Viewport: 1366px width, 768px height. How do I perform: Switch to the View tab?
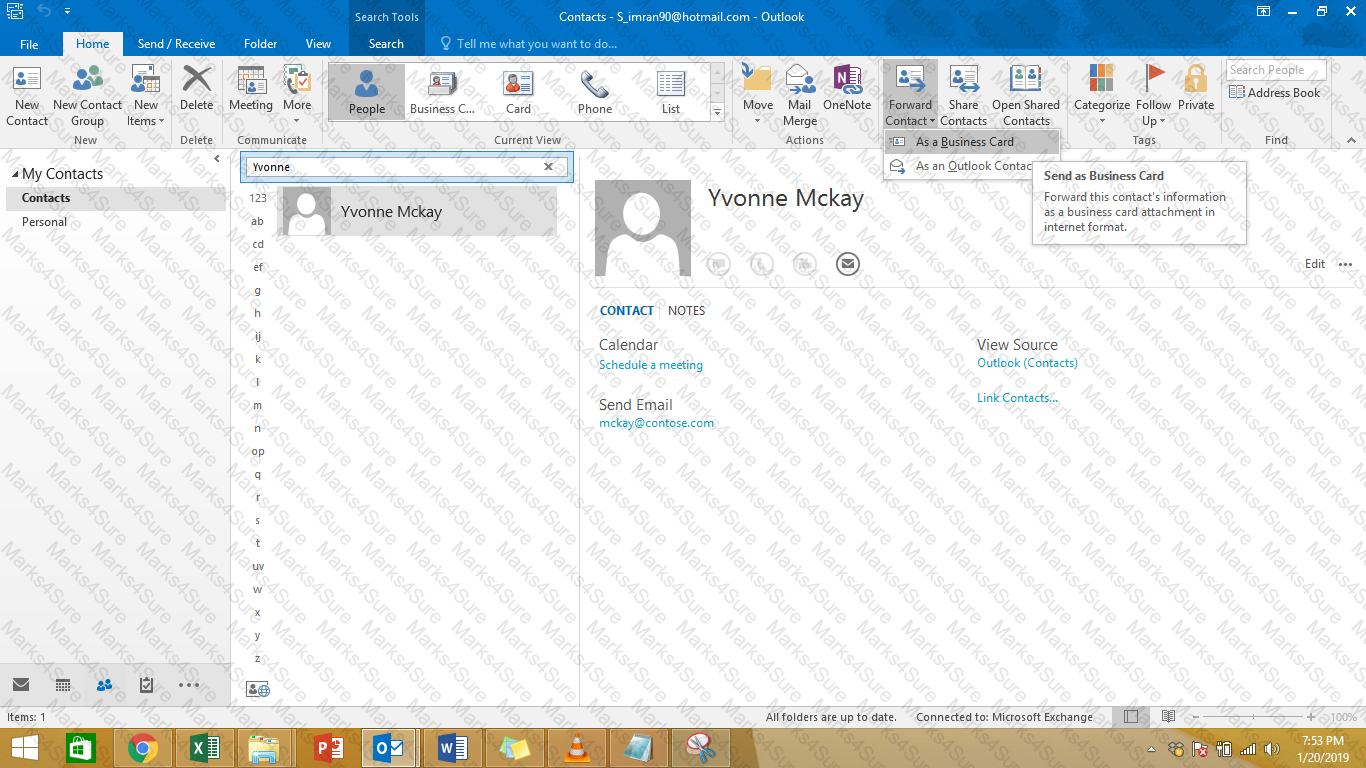coord(318,44)
